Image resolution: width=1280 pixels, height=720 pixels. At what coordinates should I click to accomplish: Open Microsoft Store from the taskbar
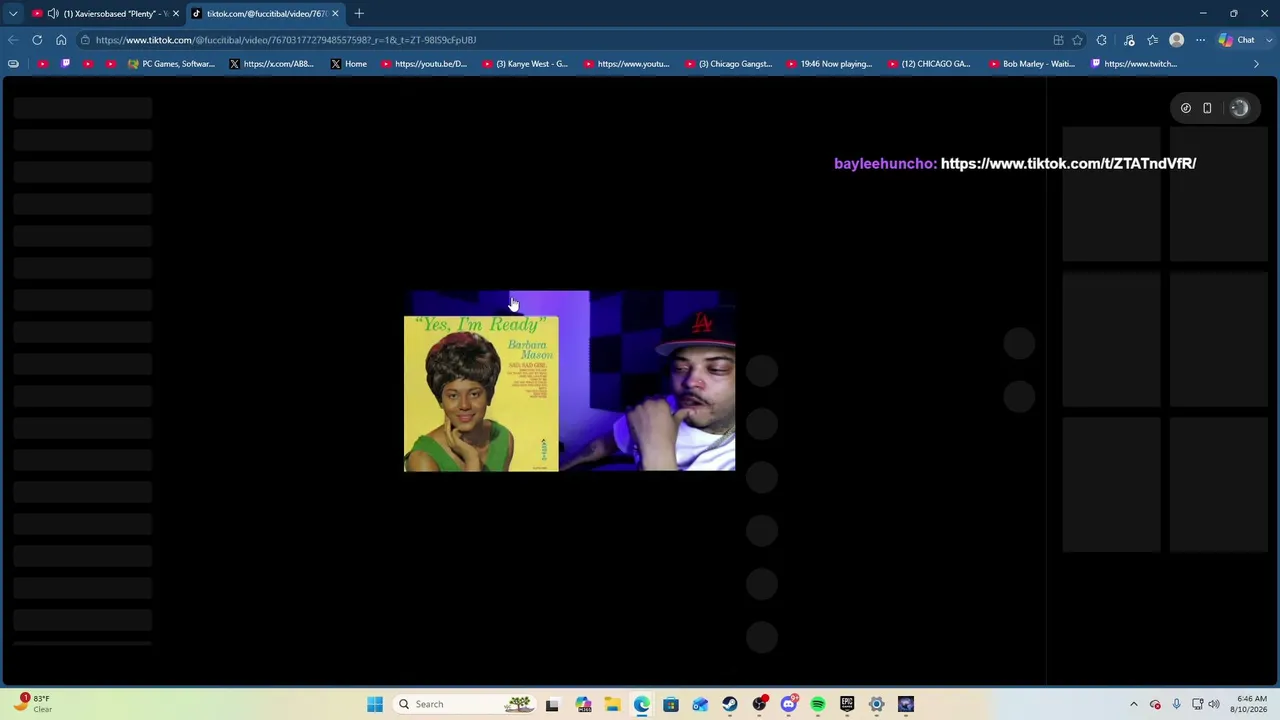[671, 704]
